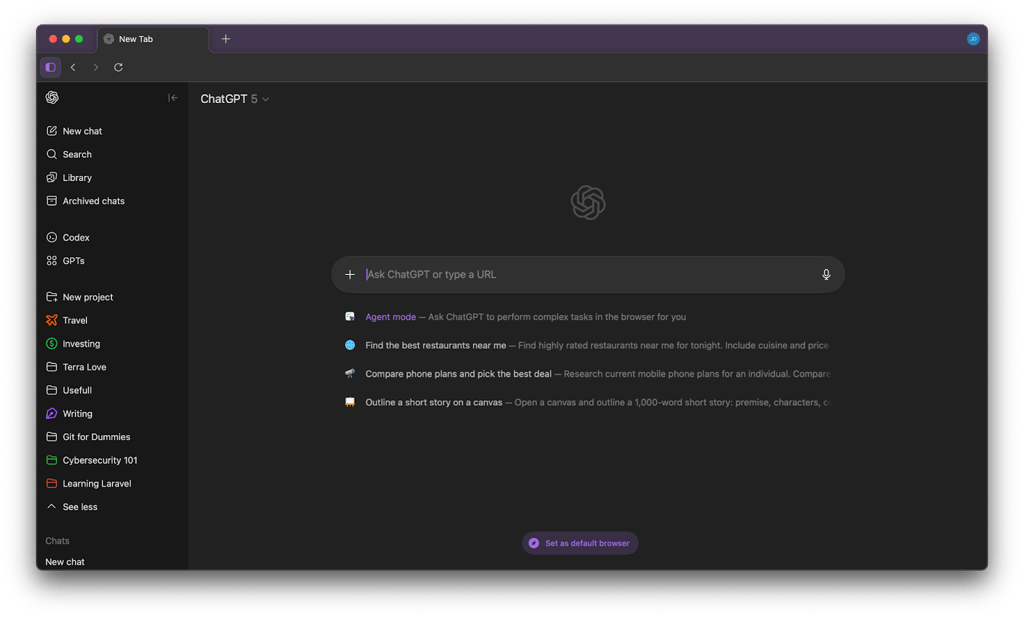
Task: Click the Library icon in sidebar
Action: 52,178
